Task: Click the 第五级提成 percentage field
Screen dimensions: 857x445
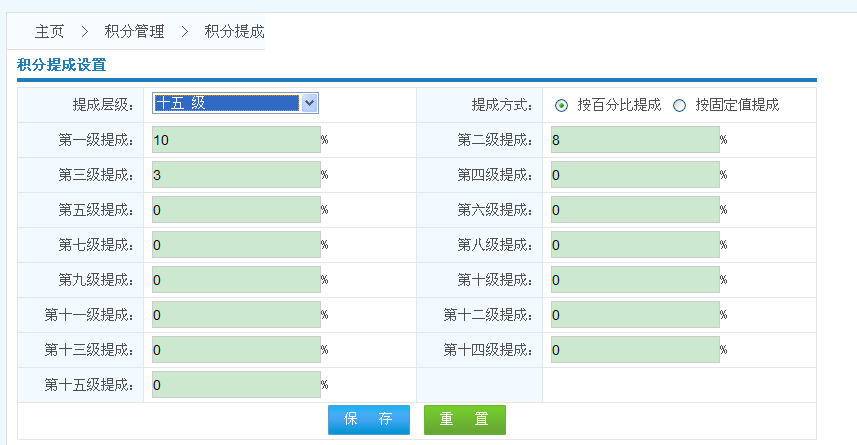Action: [x=236, y=210]
